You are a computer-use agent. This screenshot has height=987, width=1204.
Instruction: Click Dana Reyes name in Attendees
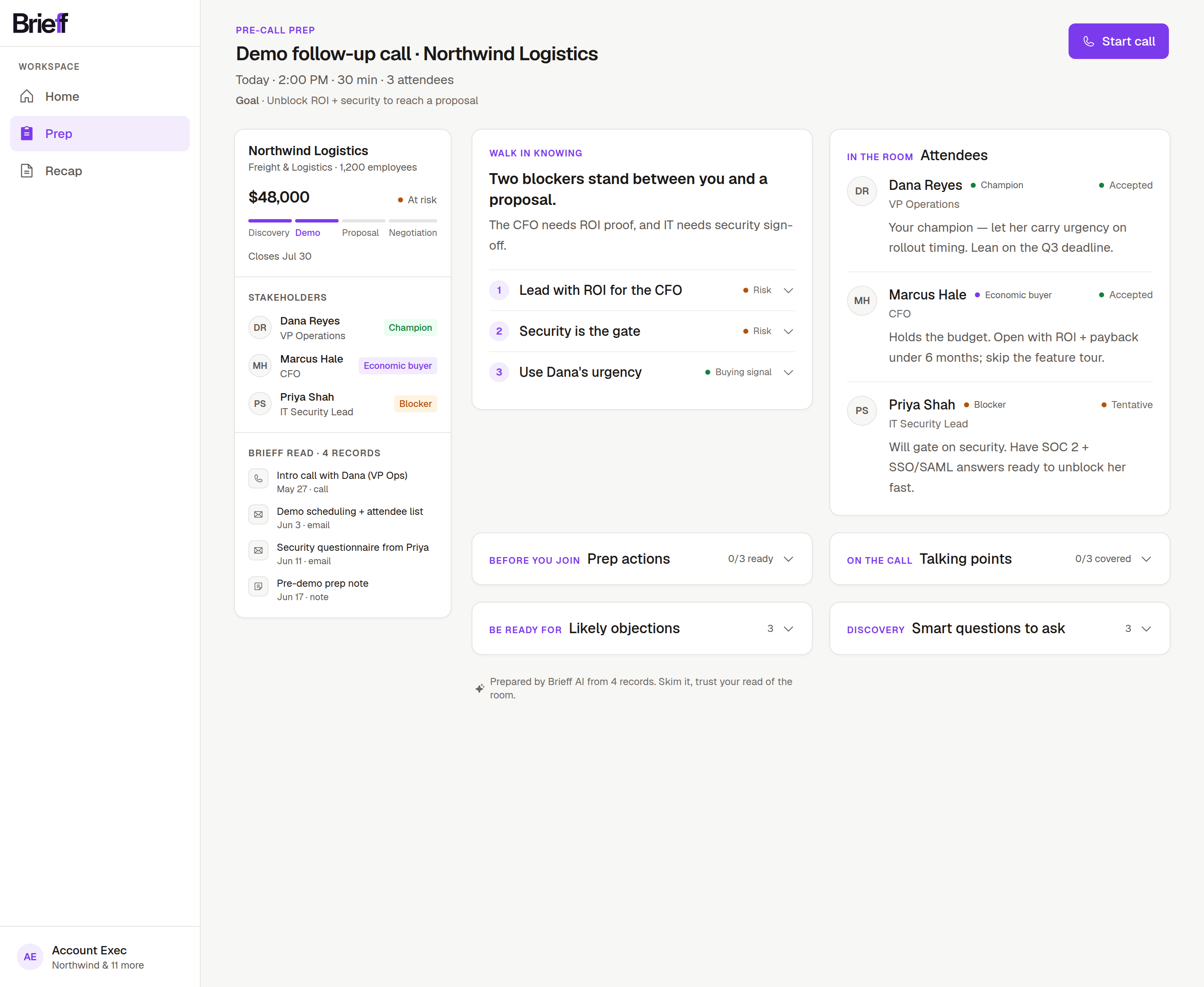coord(925,185)
